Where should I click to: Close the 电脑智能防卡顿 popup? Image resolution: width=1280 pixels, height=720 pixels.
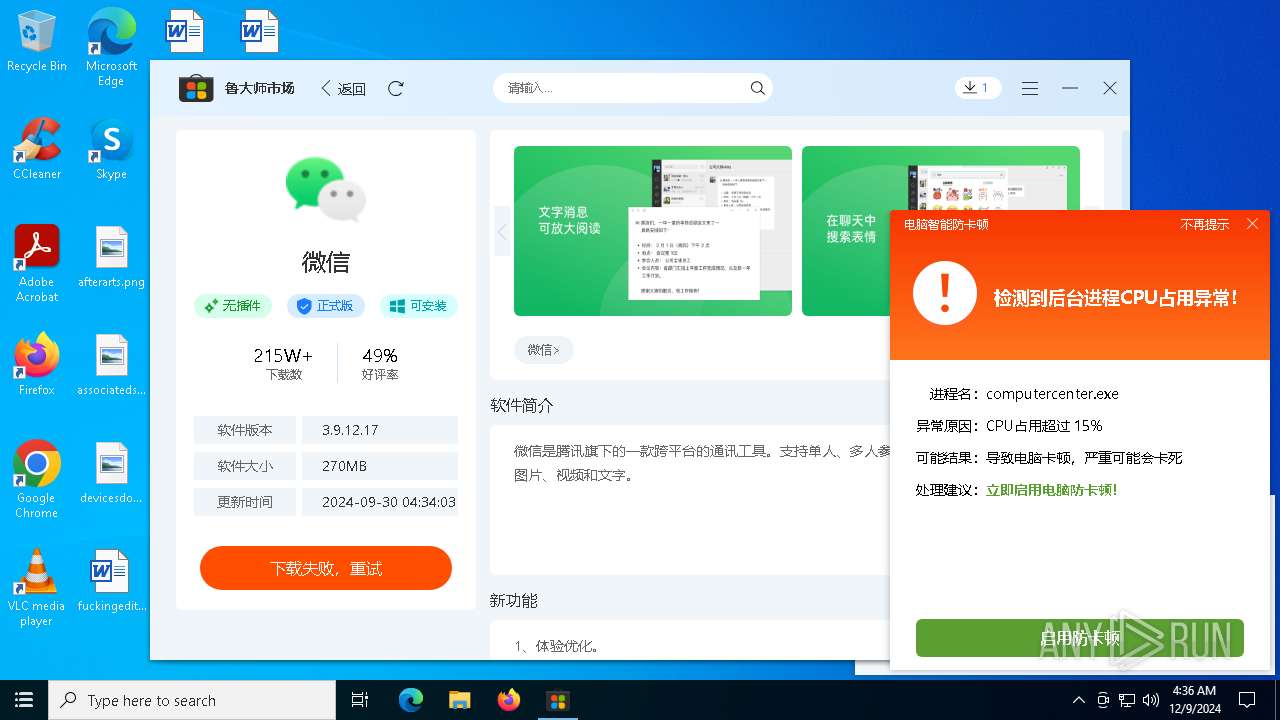coord(1252,224)
